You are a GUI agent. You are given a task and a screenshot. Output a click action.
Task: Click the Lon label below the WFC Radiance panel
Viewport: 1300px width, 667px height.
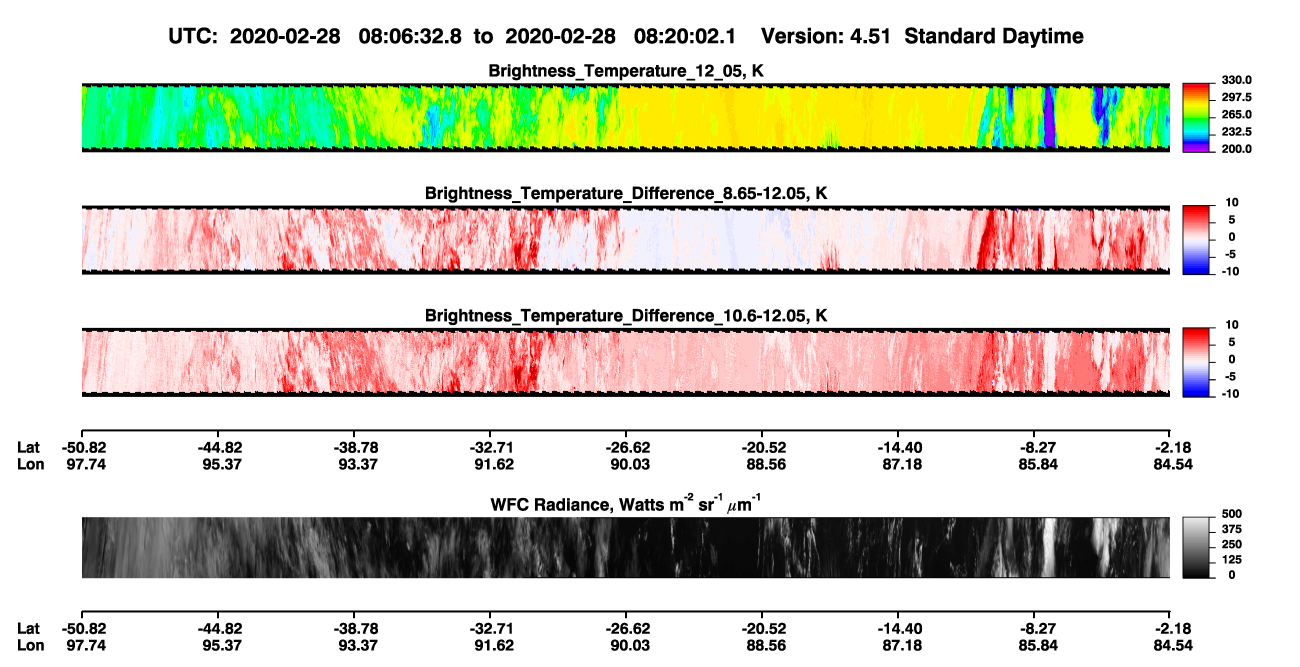click(30, 644)
